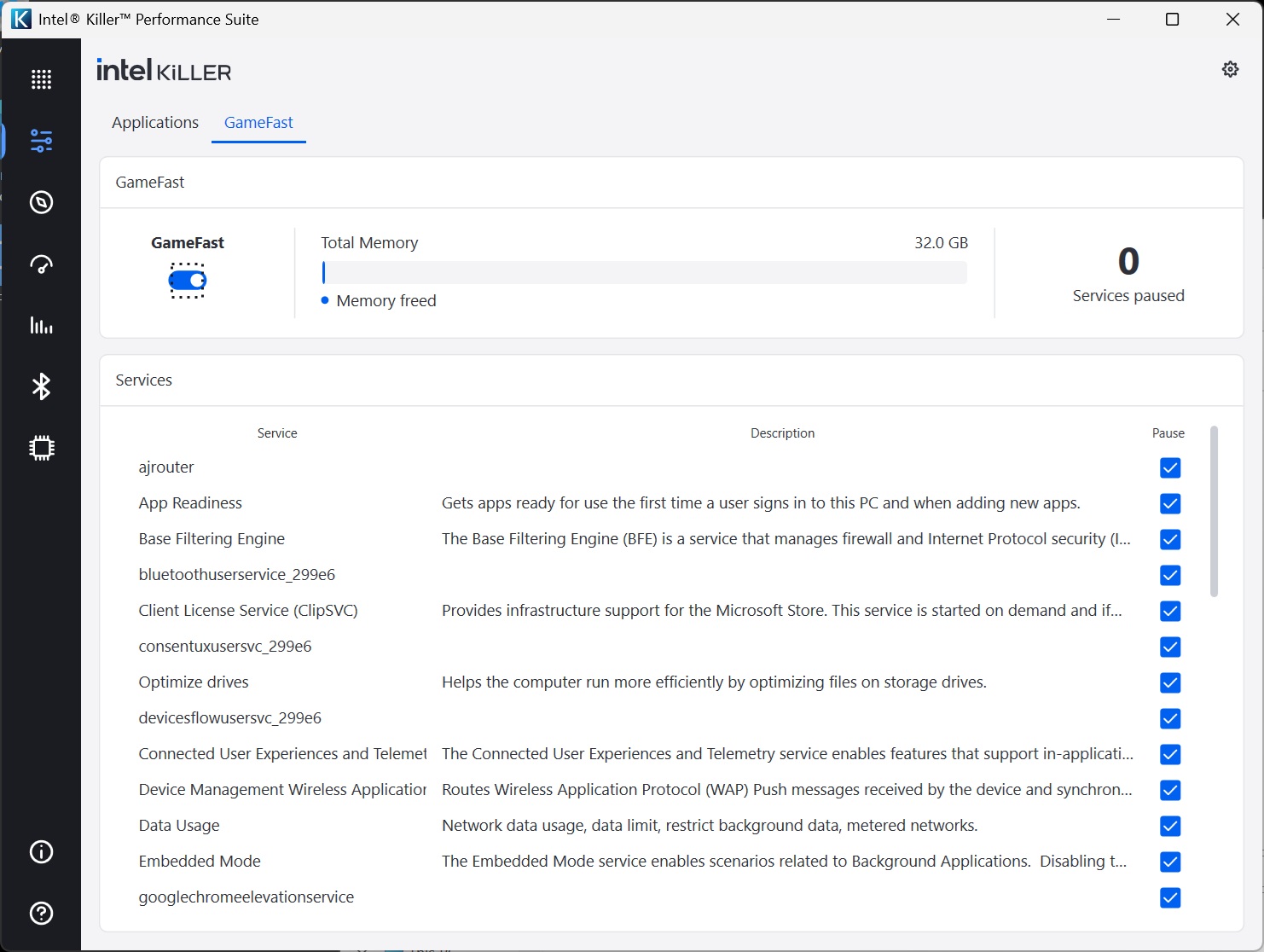The image size is (1264, 952).
Task: Uncheck Pause for ajrouter service
Action: click(x=1170, y=467)
